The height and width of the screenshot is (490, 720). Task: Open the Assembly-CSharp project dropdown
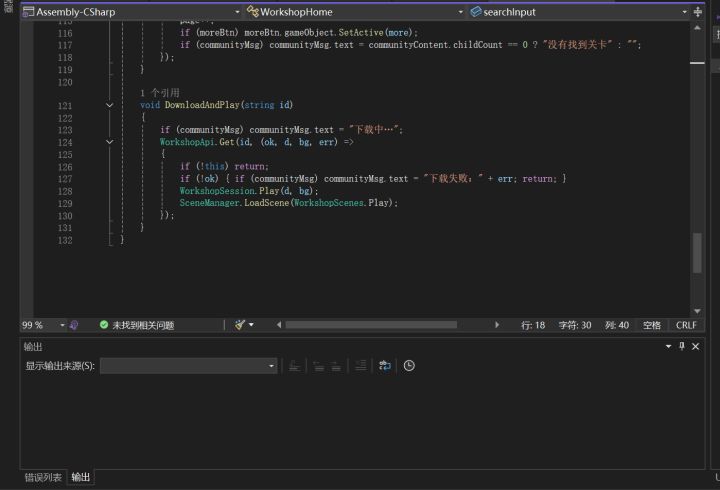coord(132,12)
